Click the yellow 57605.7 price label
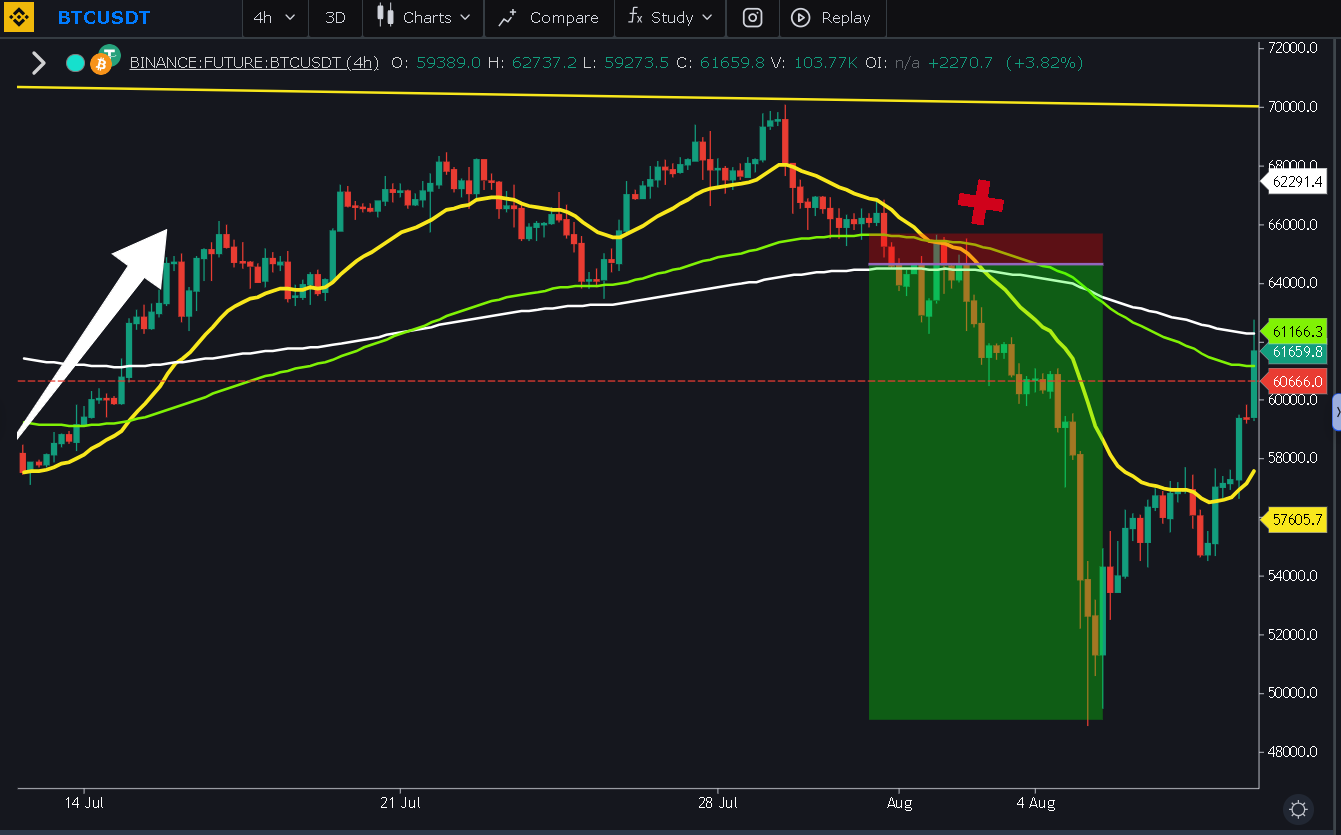The image size is (1341, 835). [x=1295, y=519]
